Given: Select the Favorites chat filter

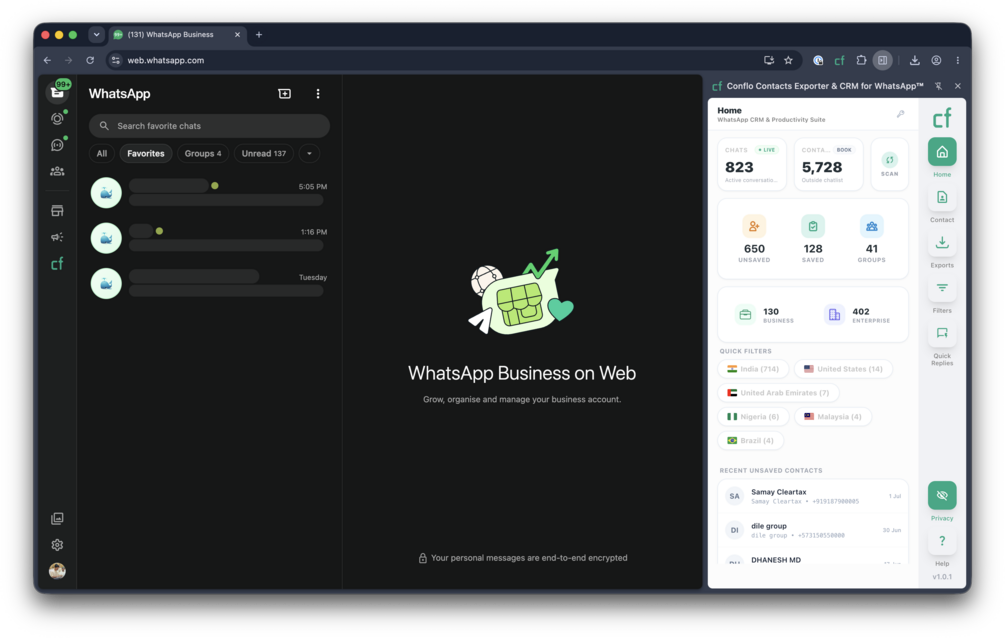Looking at the screenshot, I should [x=145, y=153].
